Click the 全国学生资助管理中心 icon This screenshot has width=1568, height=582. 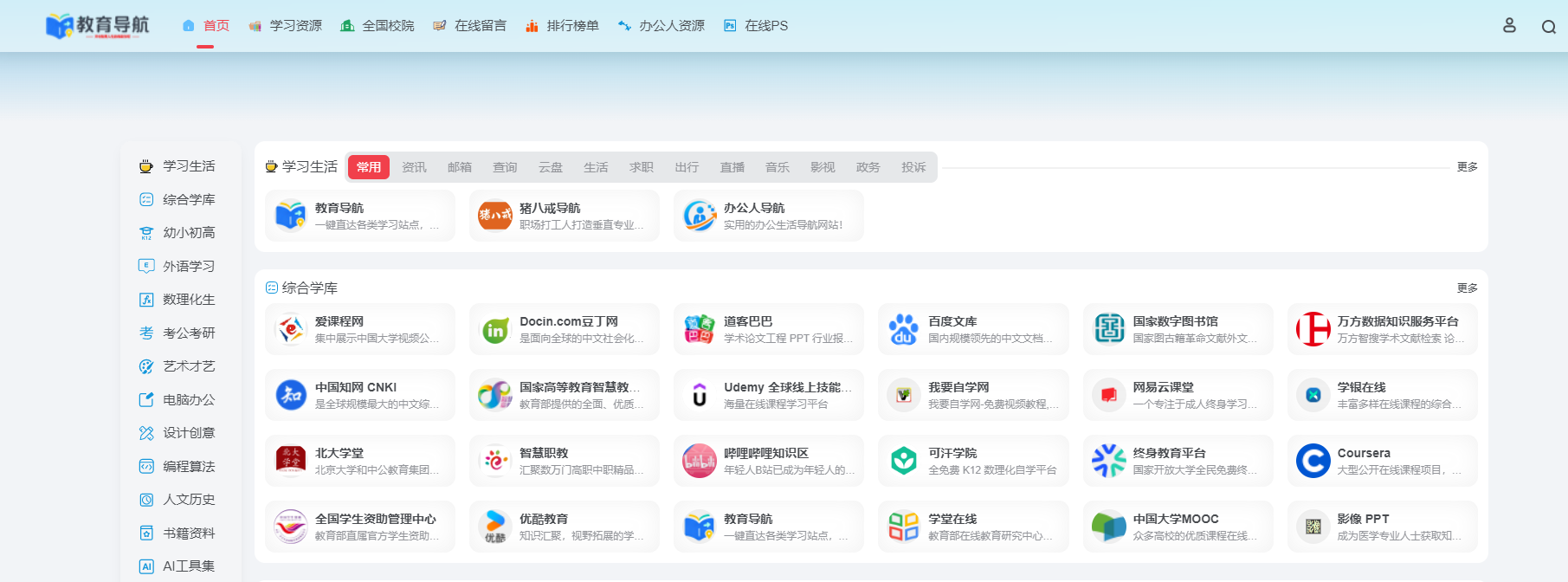click(291, 527)
